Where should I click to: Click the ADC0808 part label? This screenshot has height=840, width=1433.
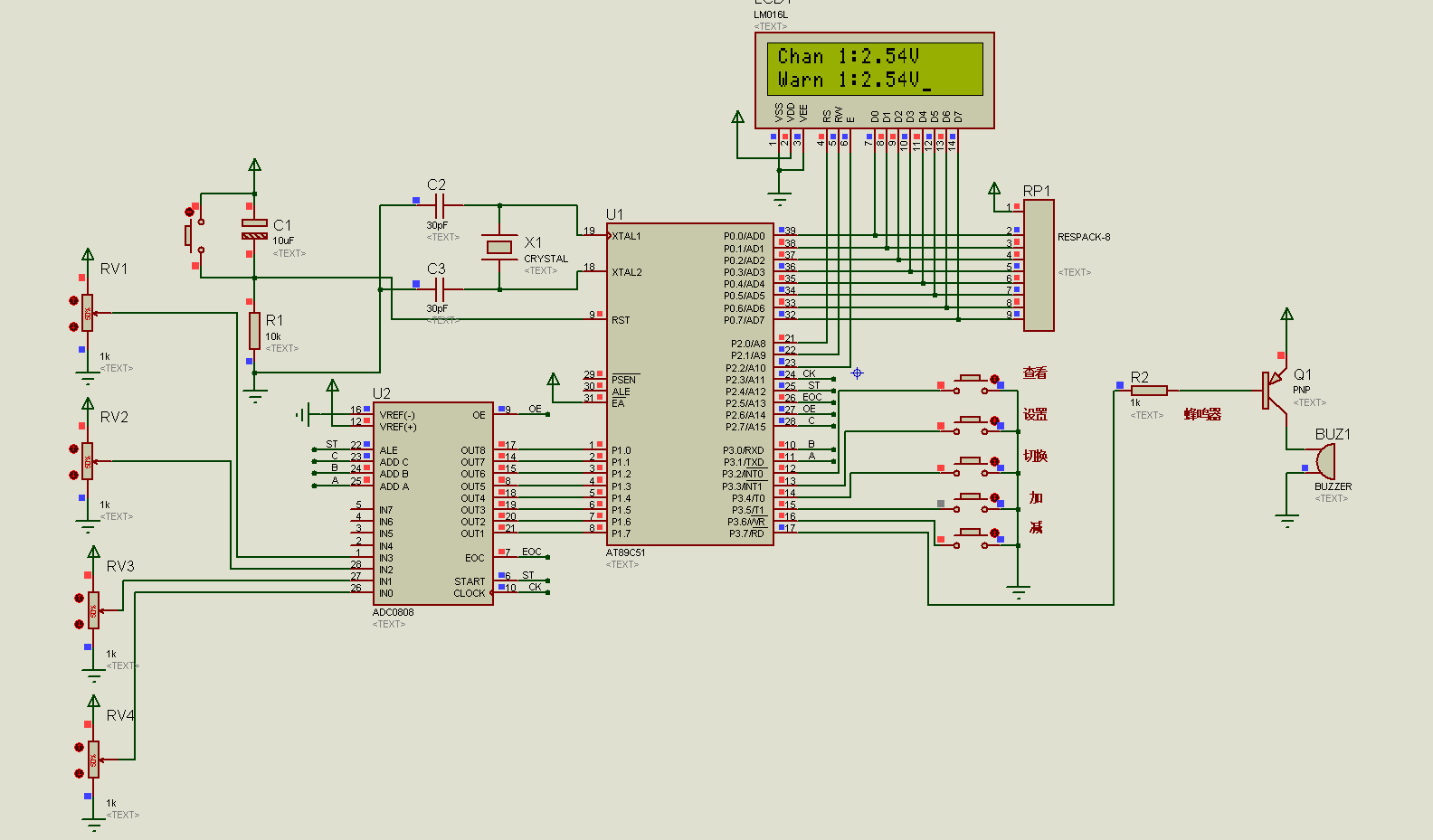393,612
